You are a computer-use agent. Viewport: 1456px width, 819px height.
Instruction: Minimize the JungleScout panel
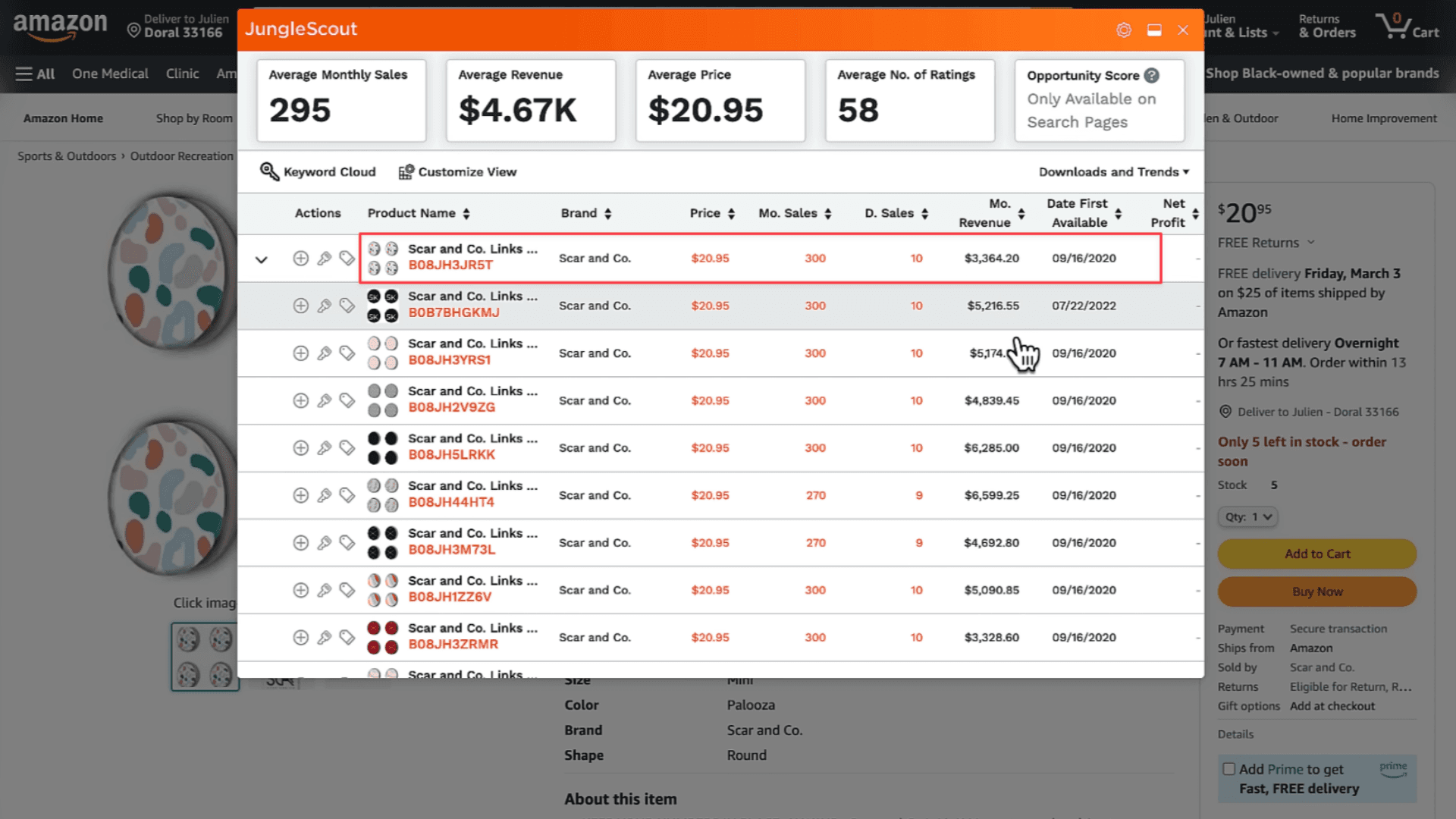coord(1154,30)
